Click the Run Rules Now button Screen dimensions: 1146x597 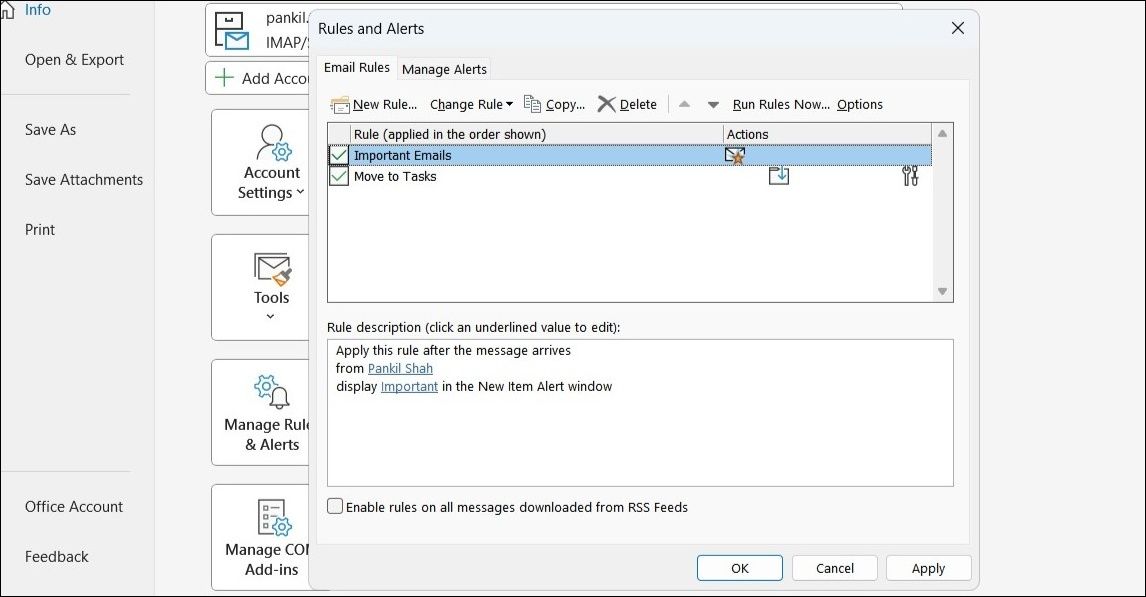(781, 104)
